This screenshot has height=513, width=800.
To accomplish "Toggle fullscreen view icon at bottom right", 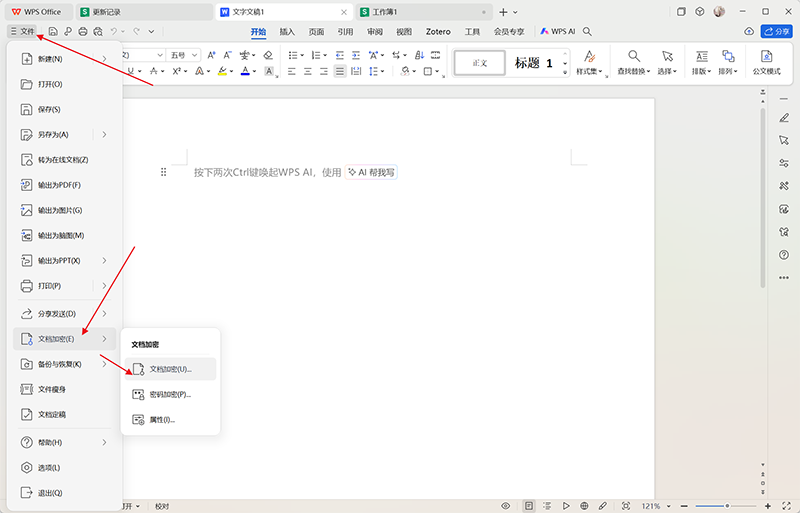I will (x=787, y=506).
